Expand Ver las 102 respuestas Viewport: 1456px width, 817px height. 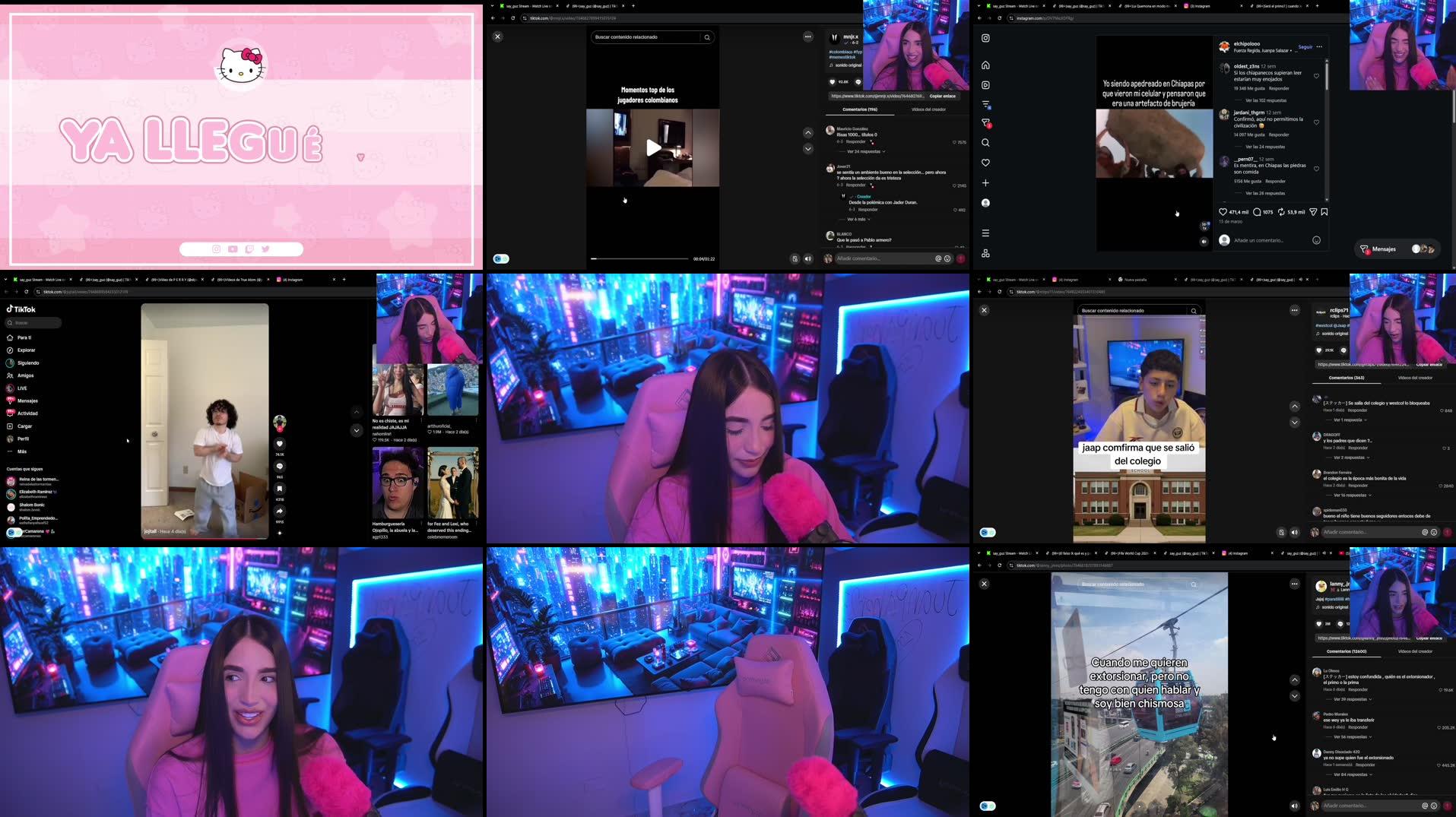[1266, 100]
